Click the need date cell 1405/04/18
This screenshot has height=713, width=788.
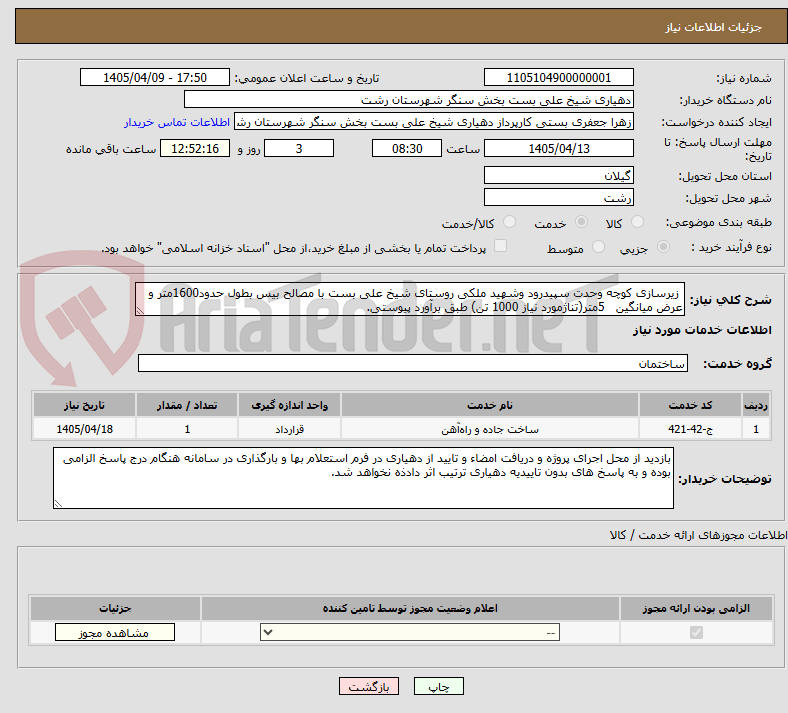coord(84,429)
